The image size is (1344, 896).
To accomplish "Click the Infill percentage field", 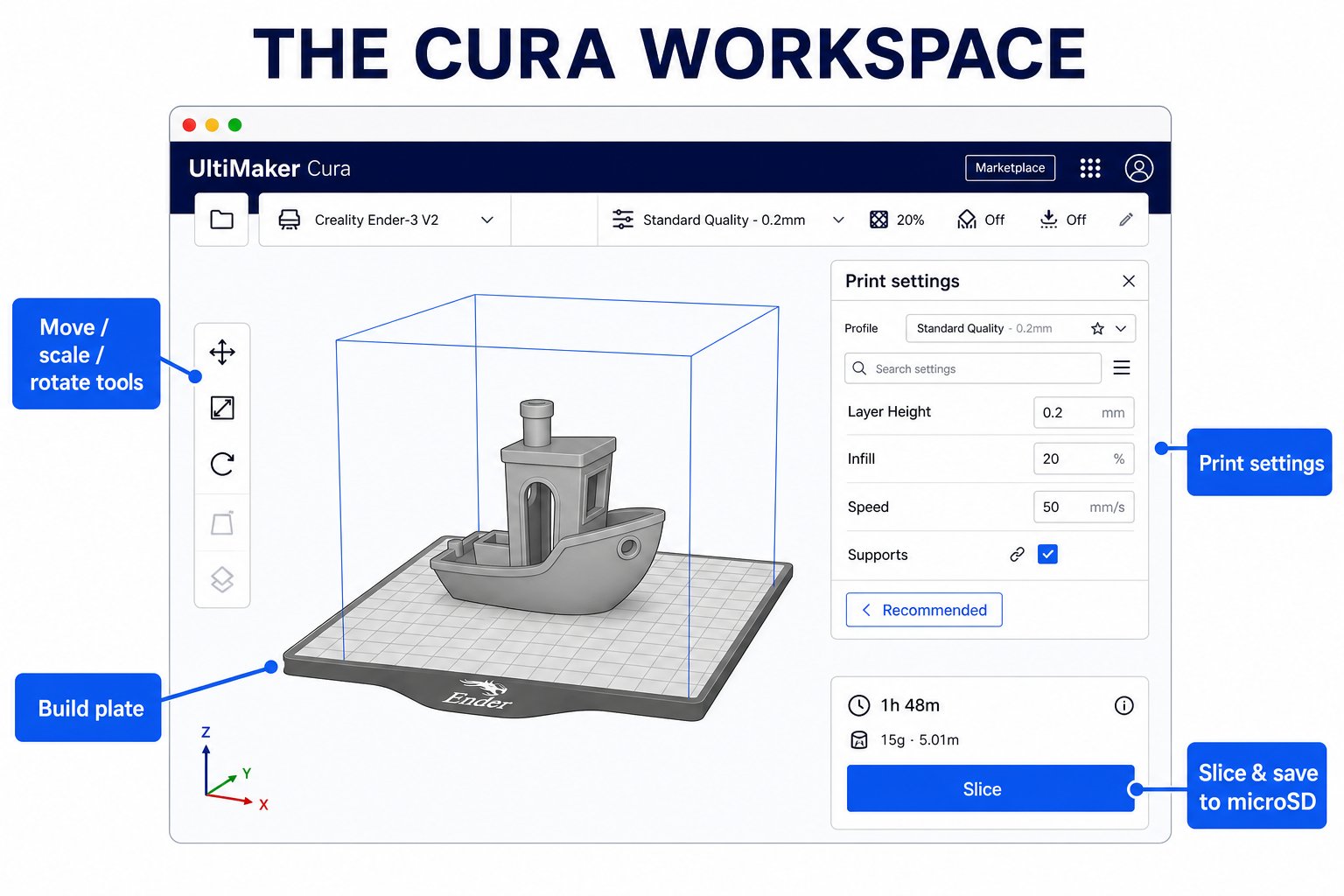I will (1083, 458).
